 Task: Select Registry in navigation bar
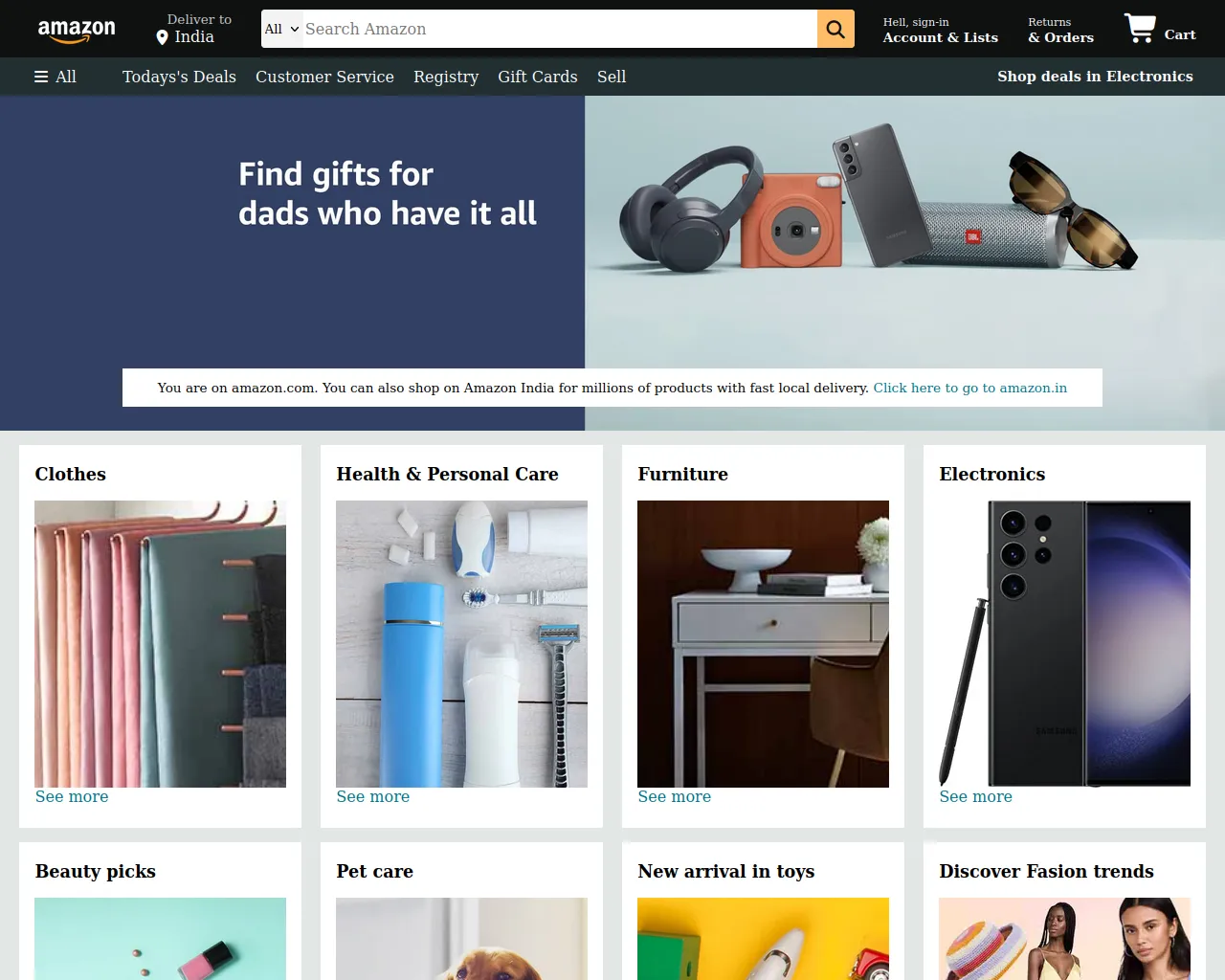(x=446, y=77)
